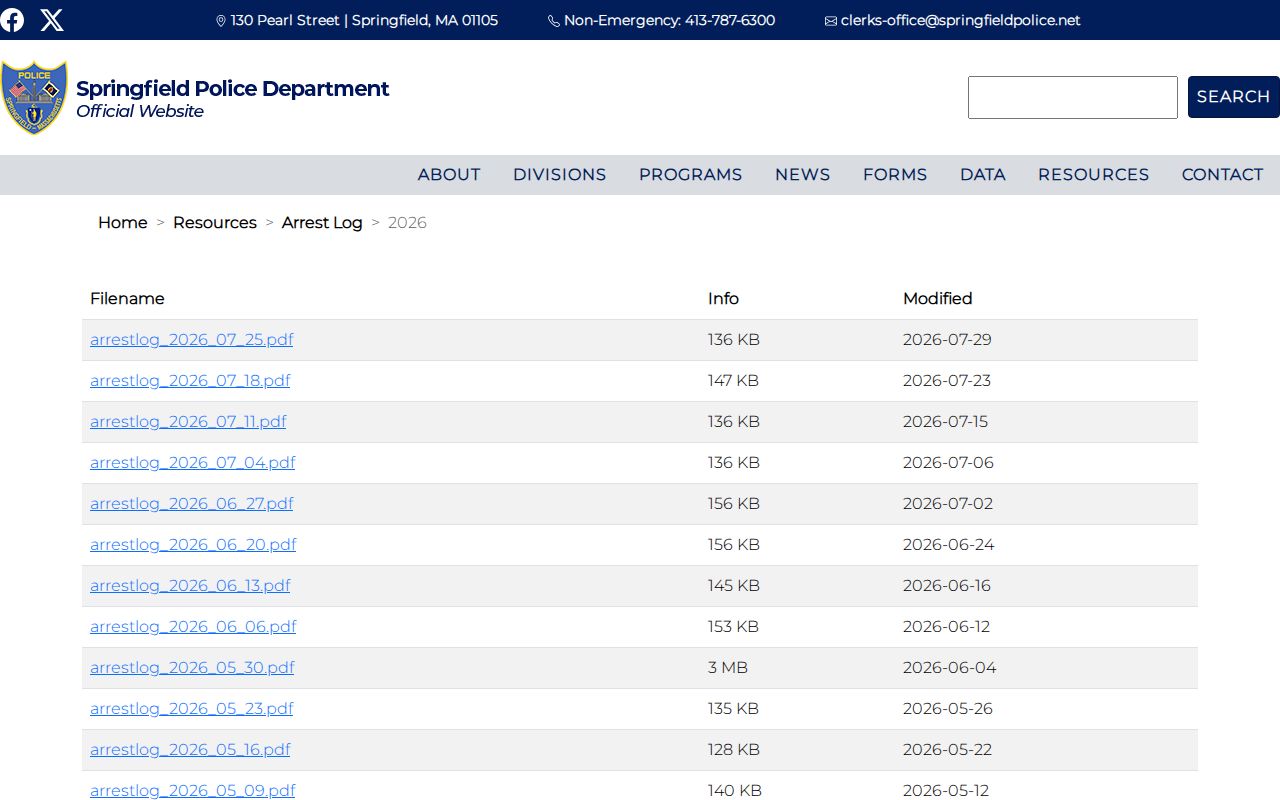Open arrestlog_2026_06_20.pdf
This screenshot has height=800, width=1280.
[193, 545]
